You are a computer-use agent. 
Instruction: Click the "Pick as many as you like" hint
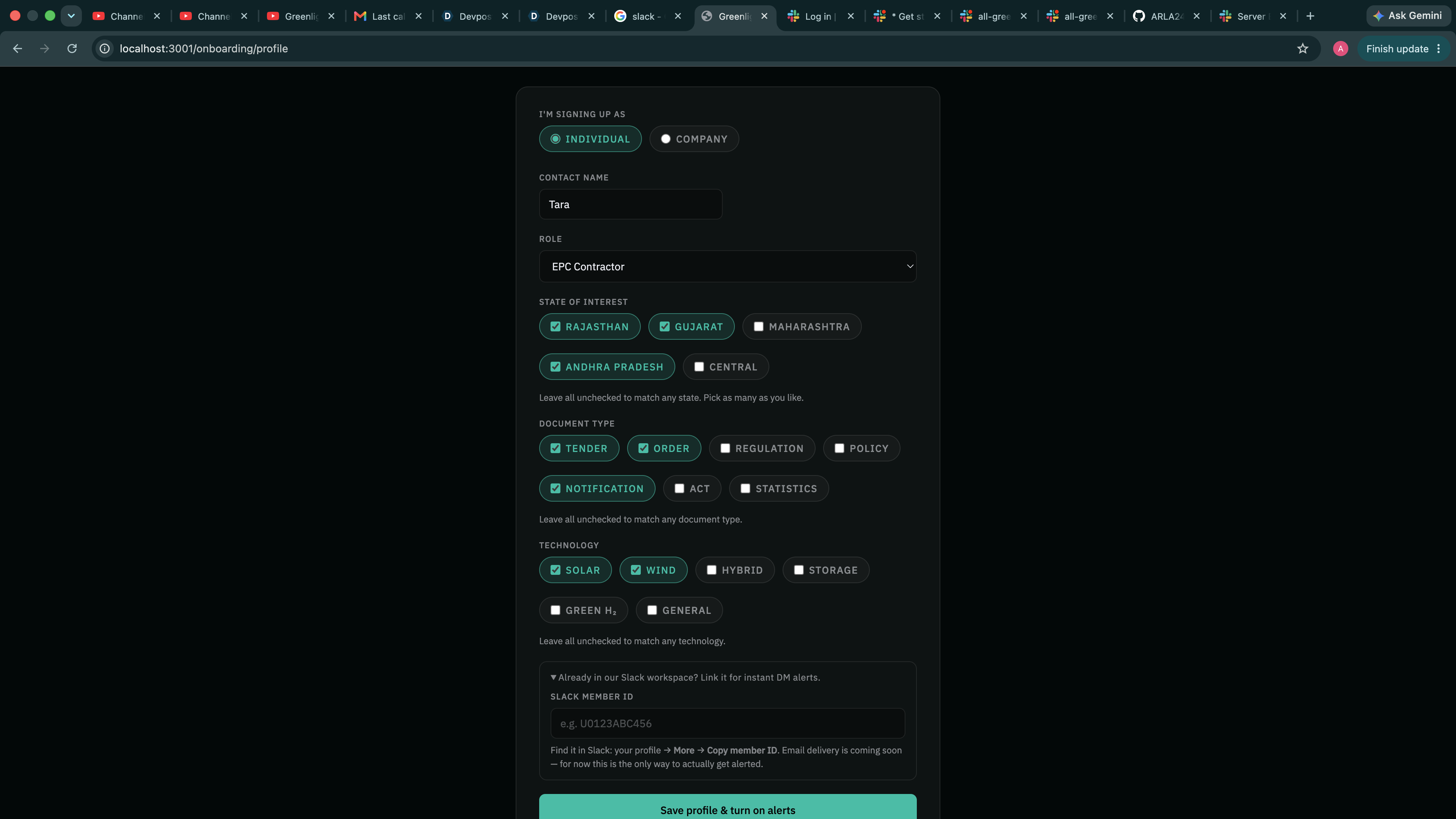pyautogui.click(x=753, y=398)
